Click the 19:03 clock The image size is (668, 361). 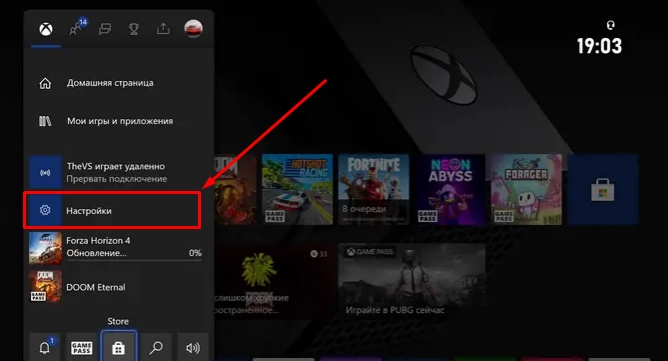tap(599, 46)
